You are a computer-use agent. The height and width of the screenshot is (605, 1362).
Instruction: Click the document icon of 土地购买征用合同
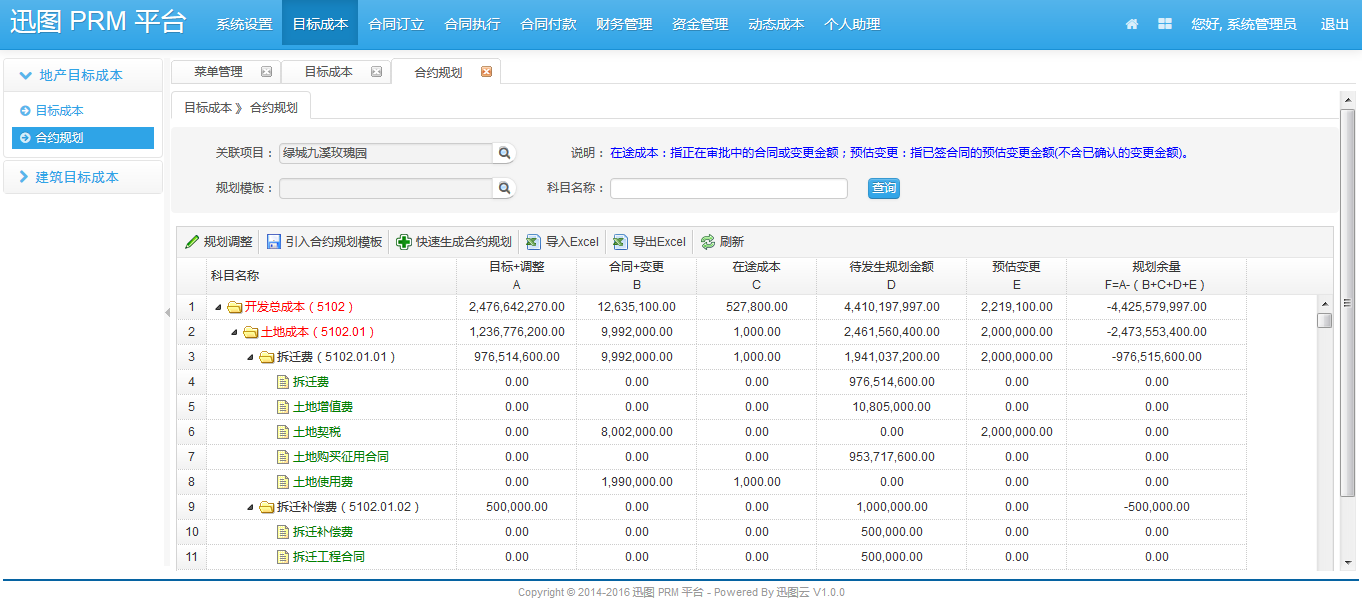[x=283, y=457]
